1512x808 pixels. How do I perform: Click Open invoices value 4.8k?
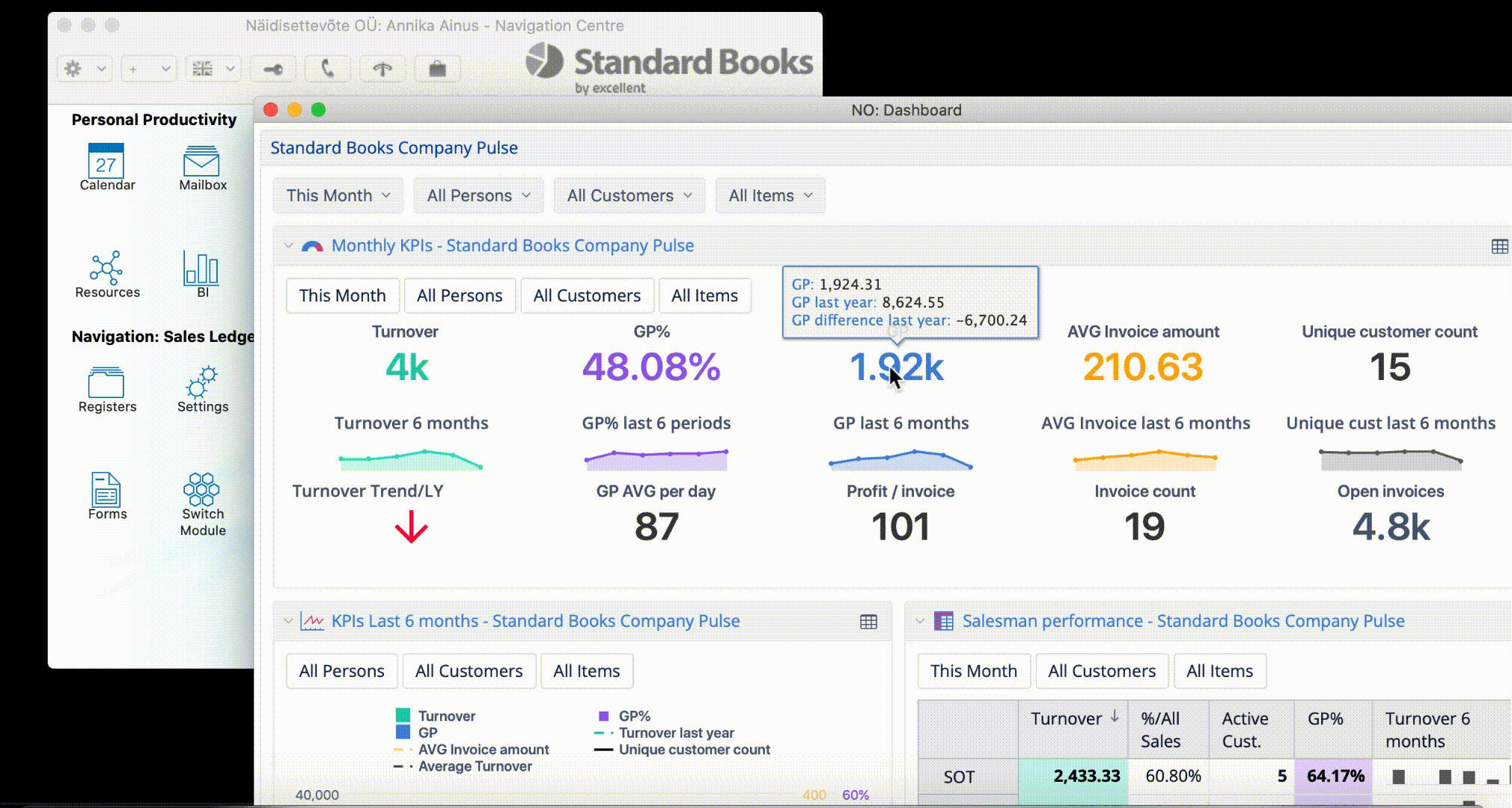coord(1391,527)
